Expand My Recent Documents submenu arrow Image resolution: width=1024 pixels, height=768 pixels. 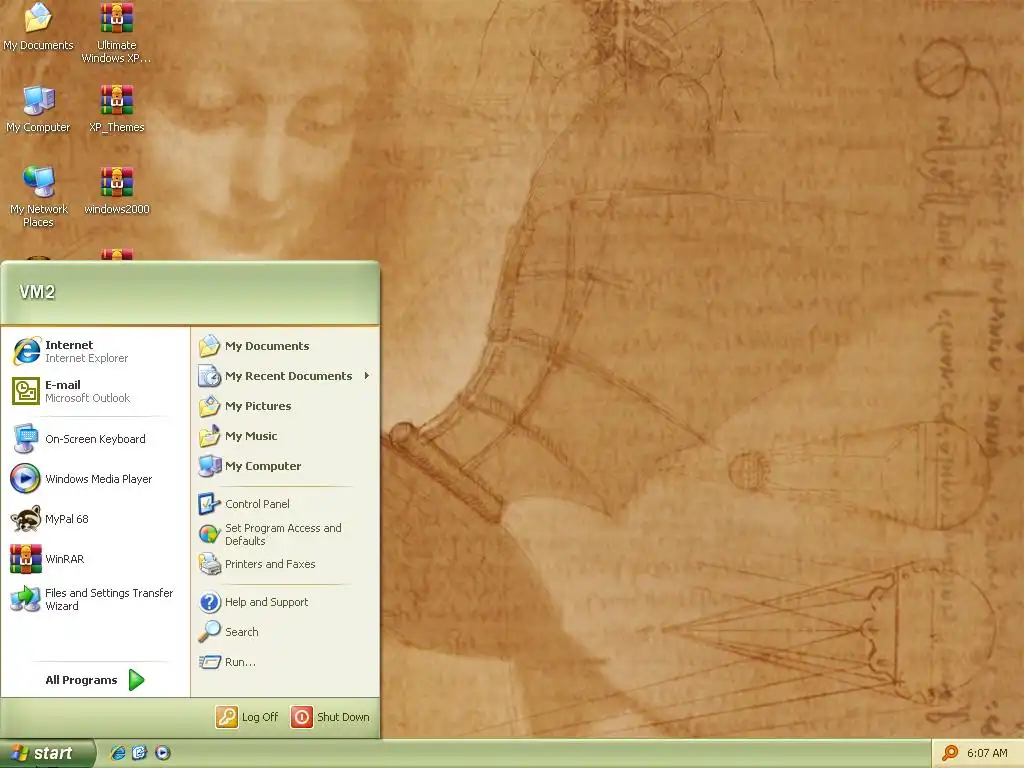367,376
